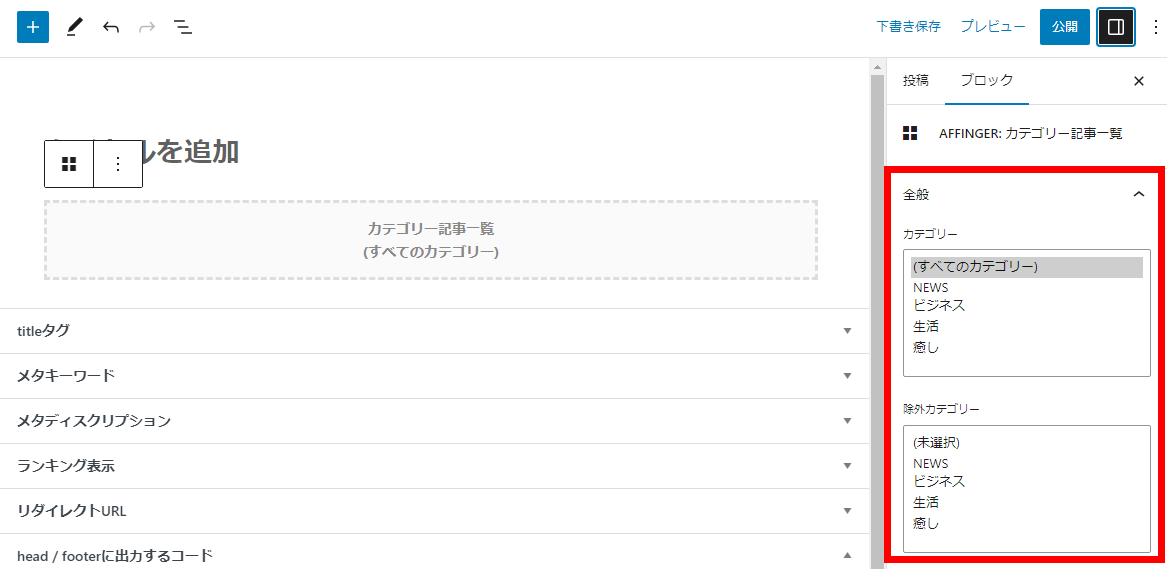The height and width of the screenshot is (569, 1167).
Task: Click the 下書き保存 link
Action: tap(908, 27)
